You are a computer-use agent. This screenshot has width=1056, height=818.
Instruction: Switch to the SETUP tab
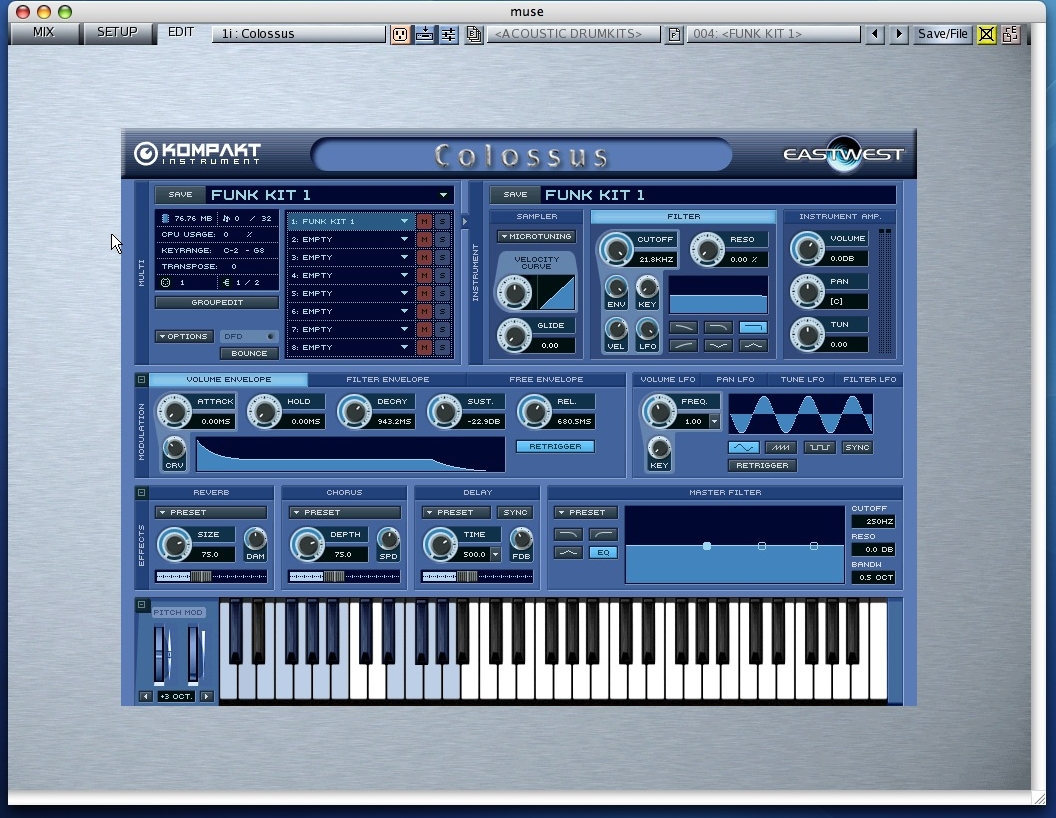[117, 32]
